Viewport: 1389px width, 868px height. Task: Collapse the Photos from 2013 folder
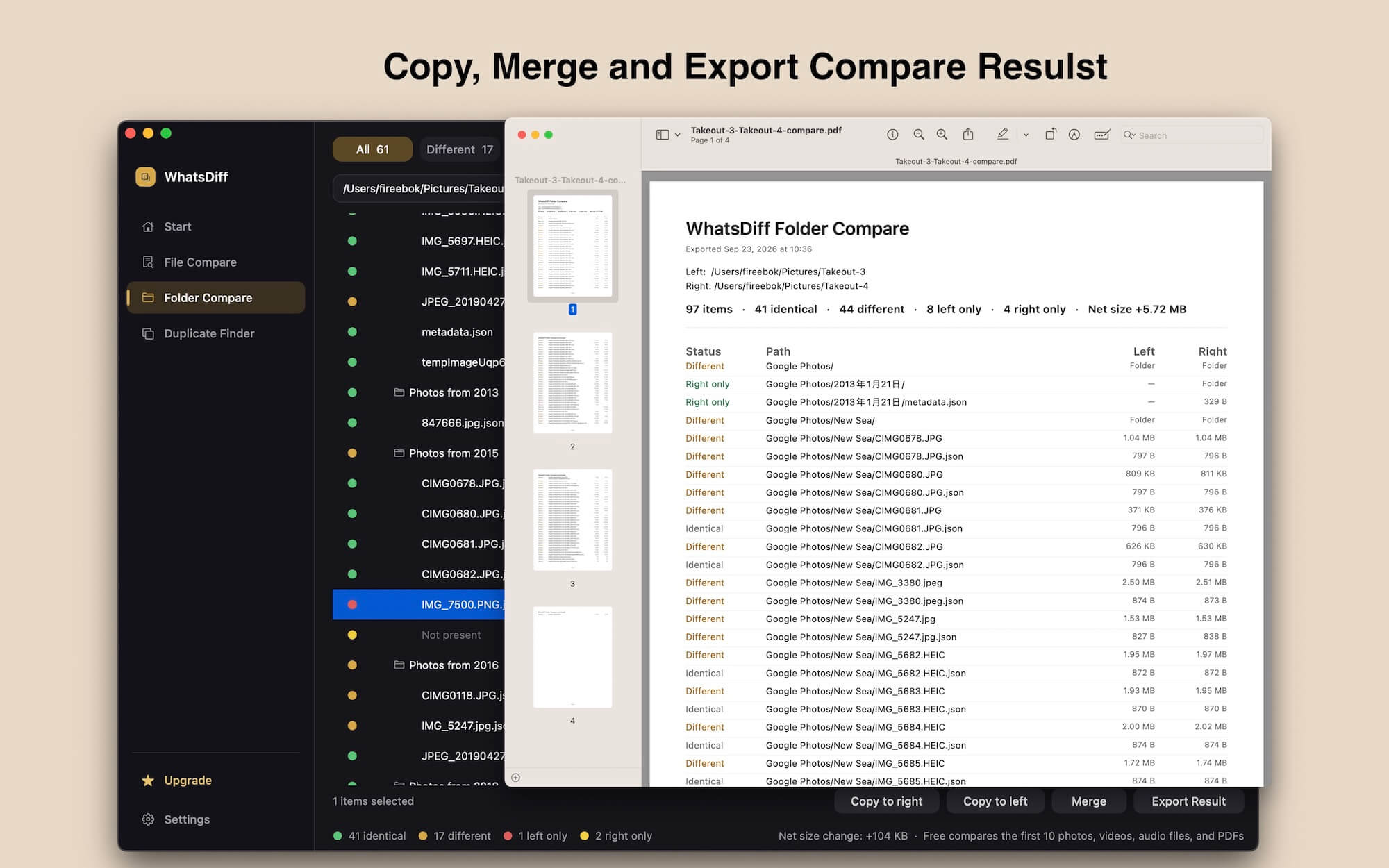pos(399,392)
